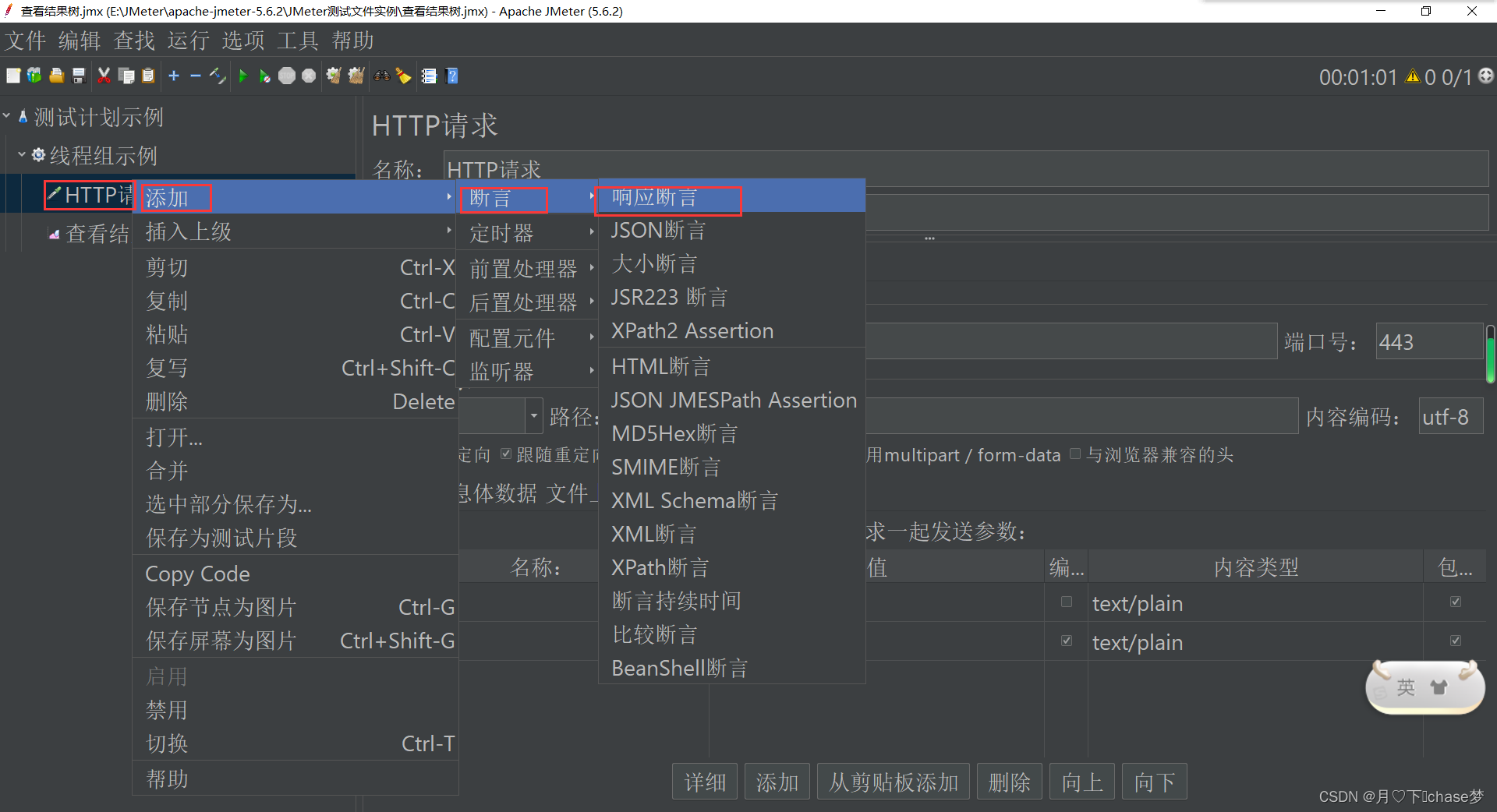Select 响应断言 from the assertion submenu
This screenshot has width=1497, height=812.
731,197
